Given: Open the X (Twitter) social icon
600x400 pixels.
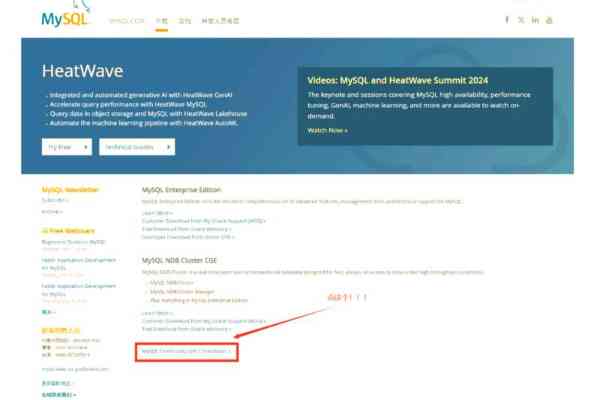Looking at the screenshot, I should pyautogui.click(x=521, y=20).
